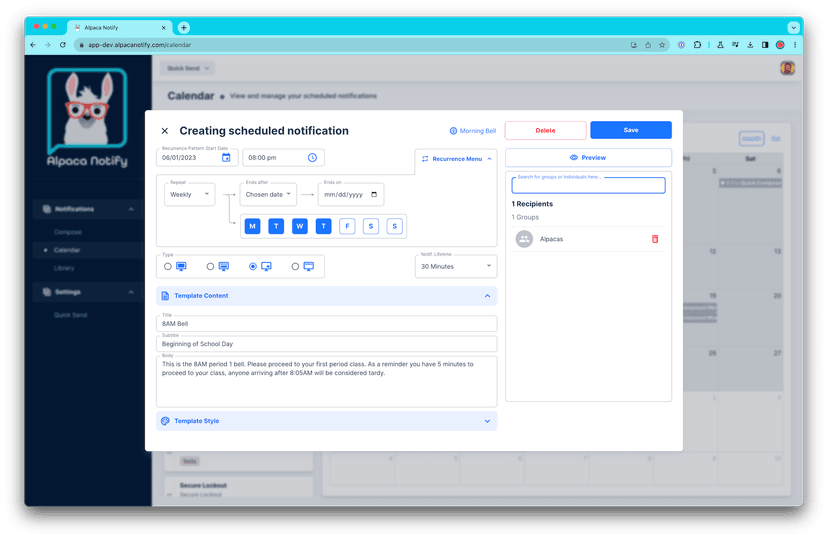
Task: Open the clock time picker icon
Action: [x=313, y=157]
